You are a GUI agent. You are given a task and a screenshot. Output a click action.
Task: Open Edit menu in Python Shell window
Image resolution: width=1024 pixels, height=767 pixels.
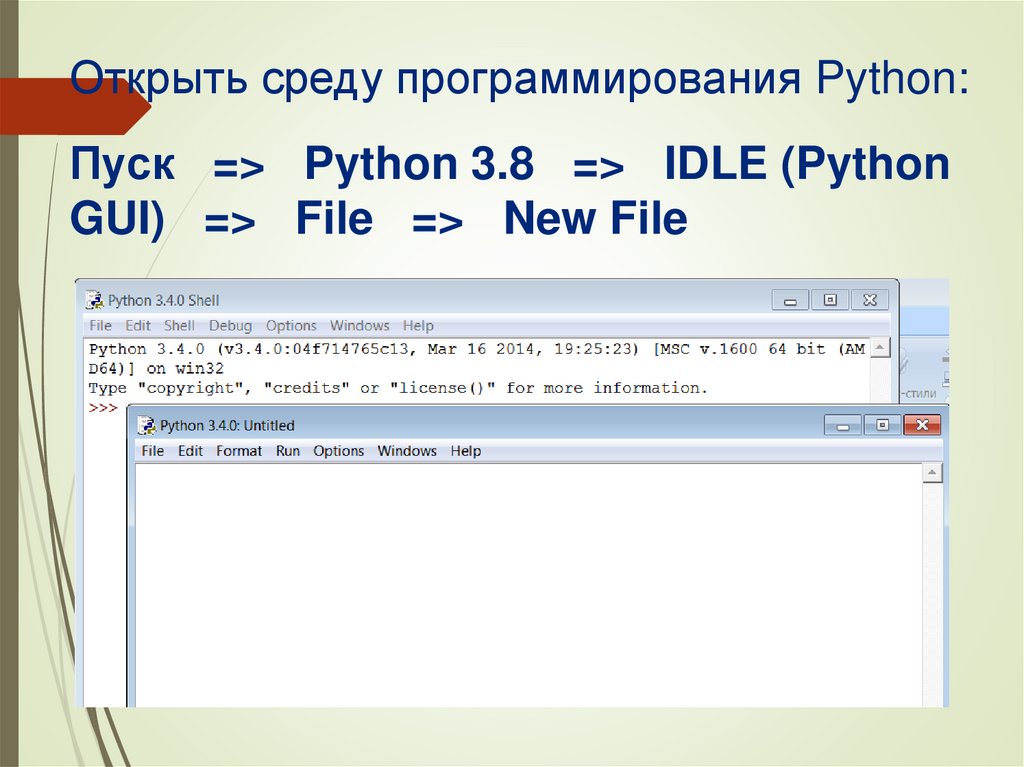click(x=138, y=325)
